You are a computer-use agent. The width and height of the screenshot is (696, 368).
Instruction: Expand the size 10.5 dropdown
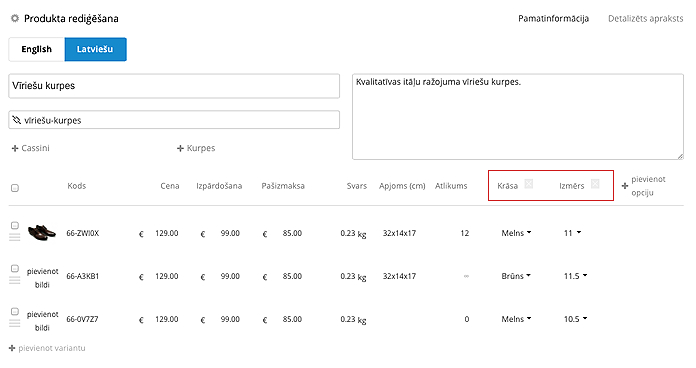pos(575,319)
